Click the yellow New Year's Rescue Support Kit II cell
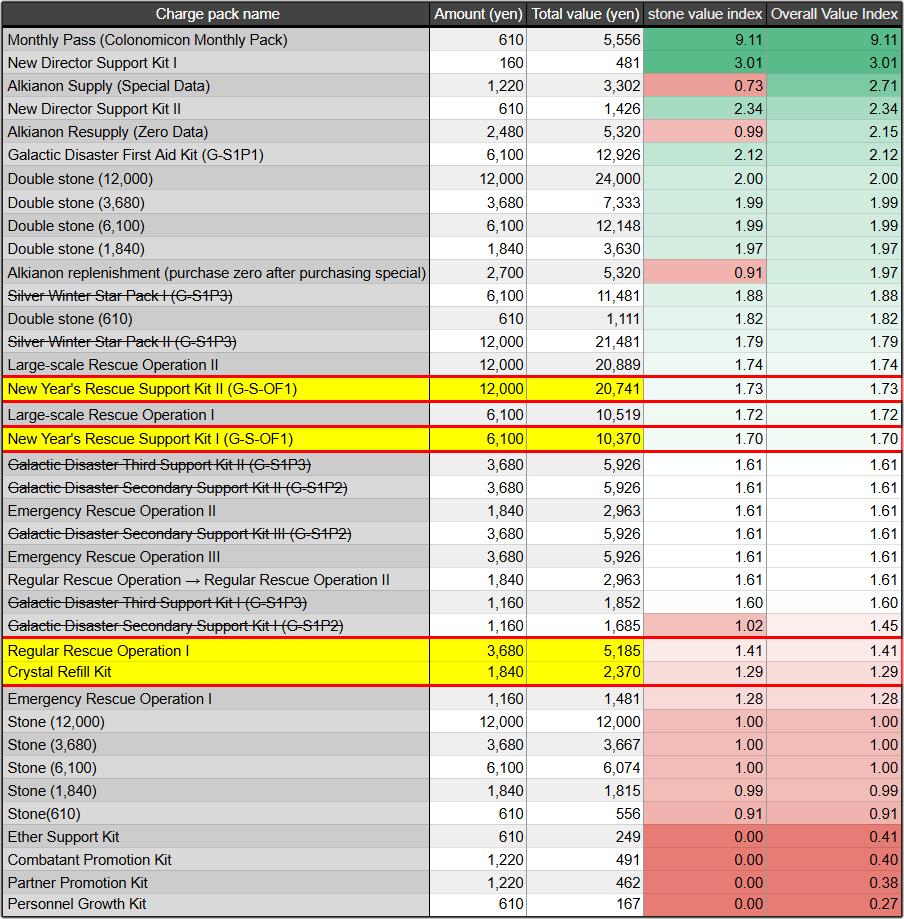904x919 pixels. [x=217, y=389]
